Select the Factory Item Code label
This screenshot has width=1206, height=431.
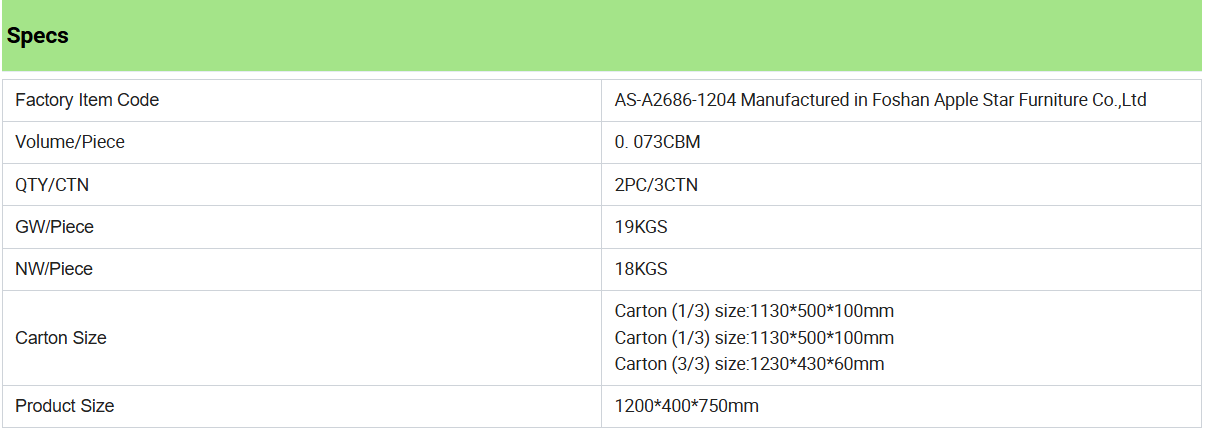tap(87, 100)
